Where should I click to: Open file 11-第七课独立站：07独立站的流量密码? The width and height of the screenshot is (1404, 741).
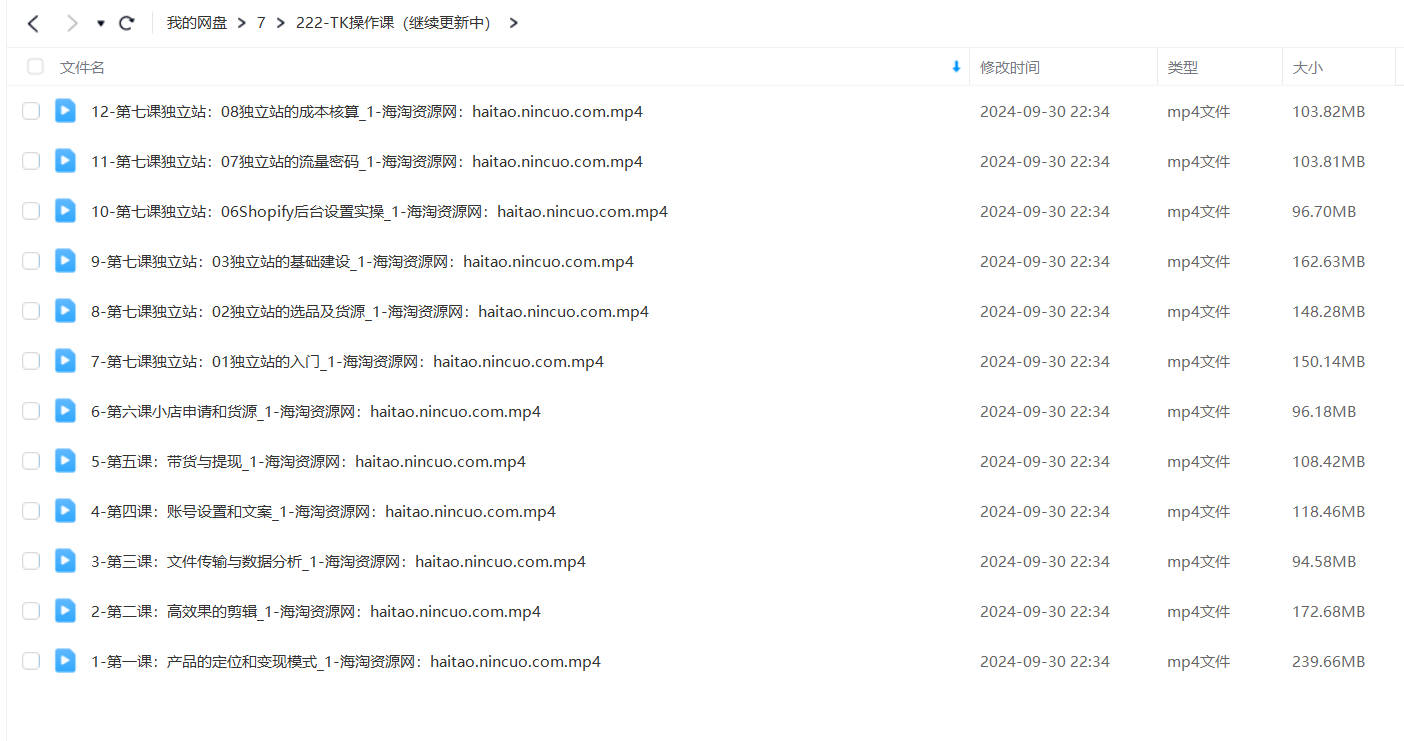pos(367,161)
